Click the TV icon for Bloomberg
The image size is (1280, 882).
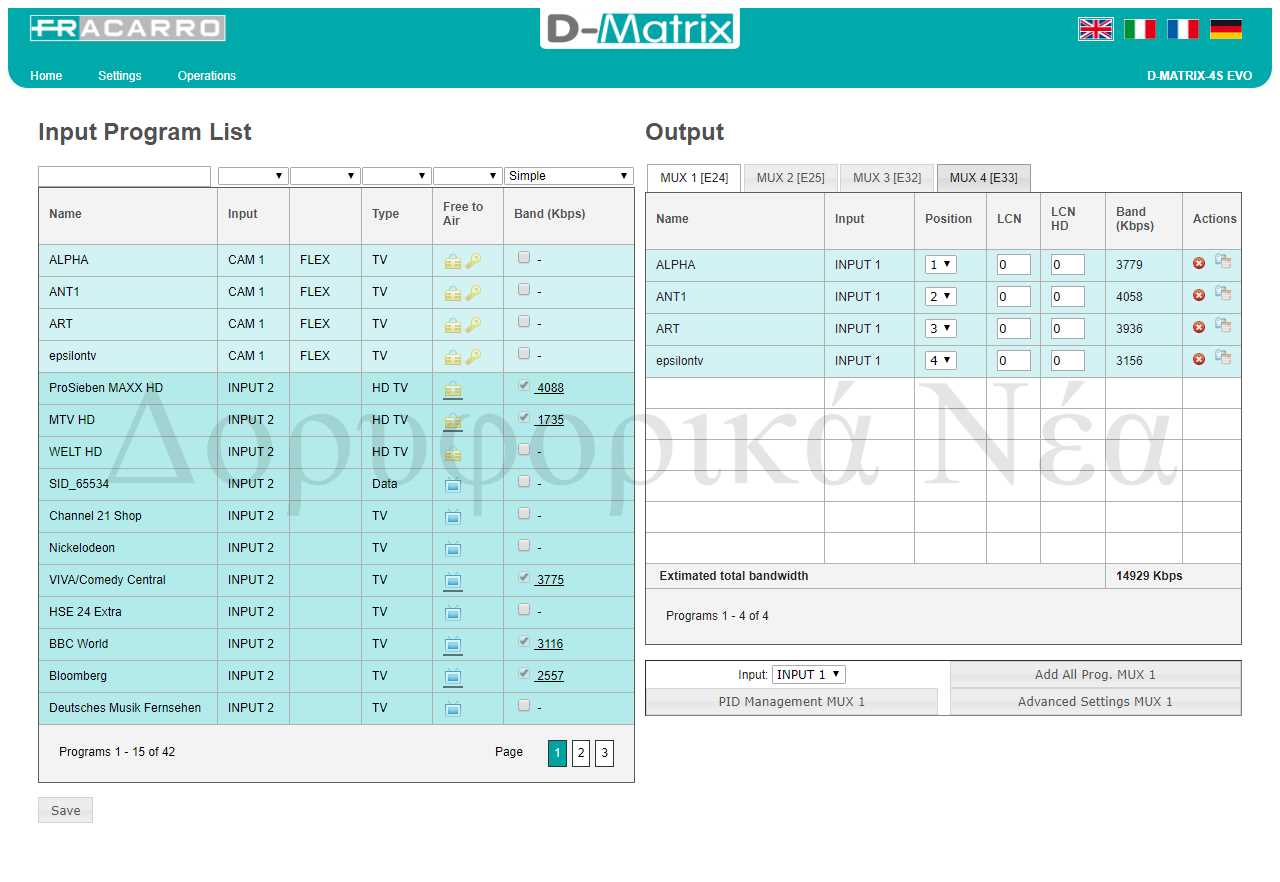coord(453,677)
